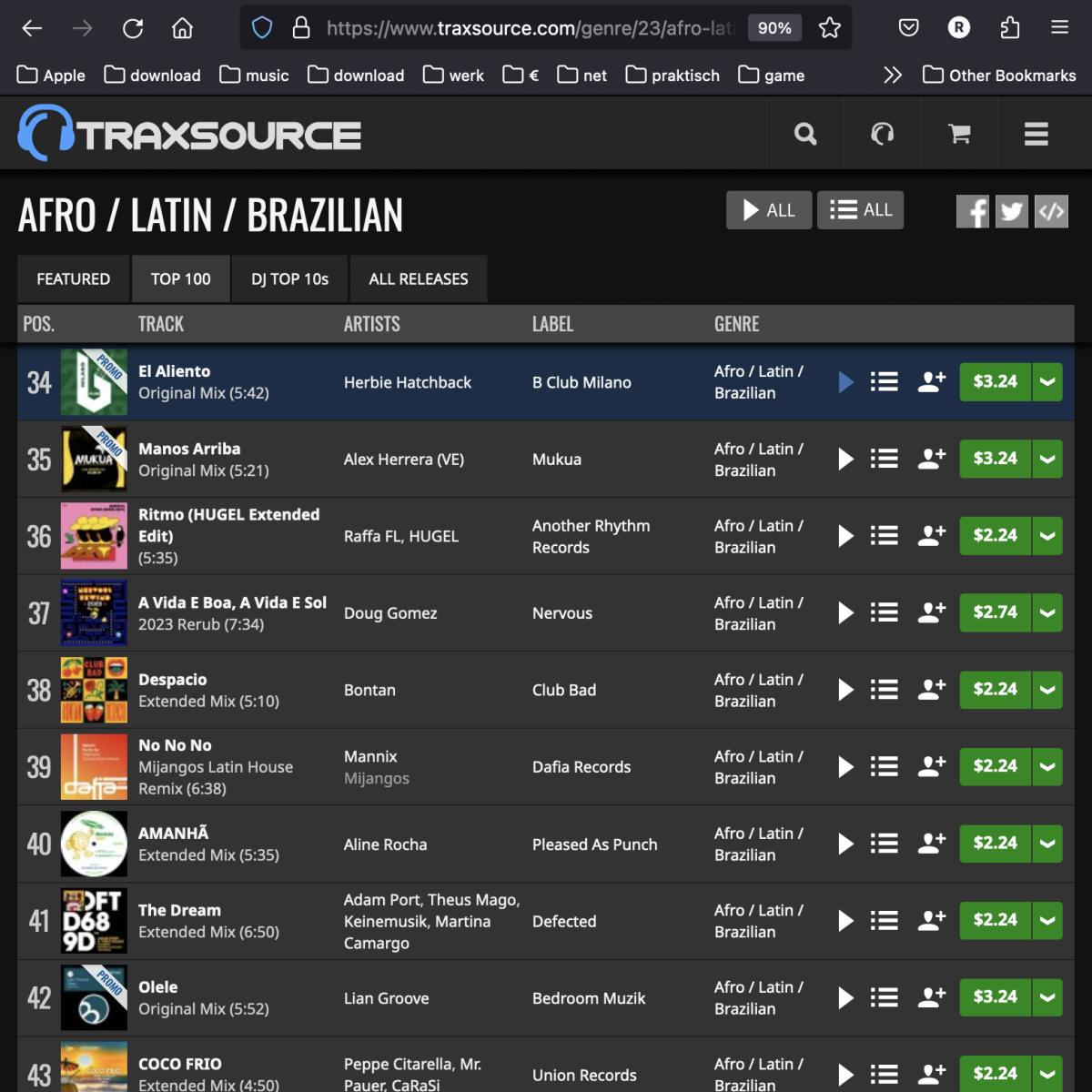Bookmark this page with the star icon
This screenshot has height=1092, width=1092.
pyautogui.click(x=829, y=28)
